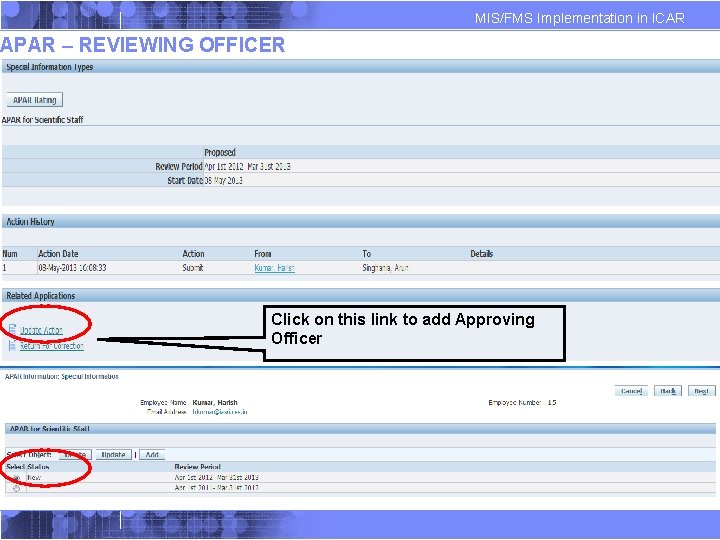Click the APAR Rating button
Screen dimensions: 720x540
click(x=34, y=100)
